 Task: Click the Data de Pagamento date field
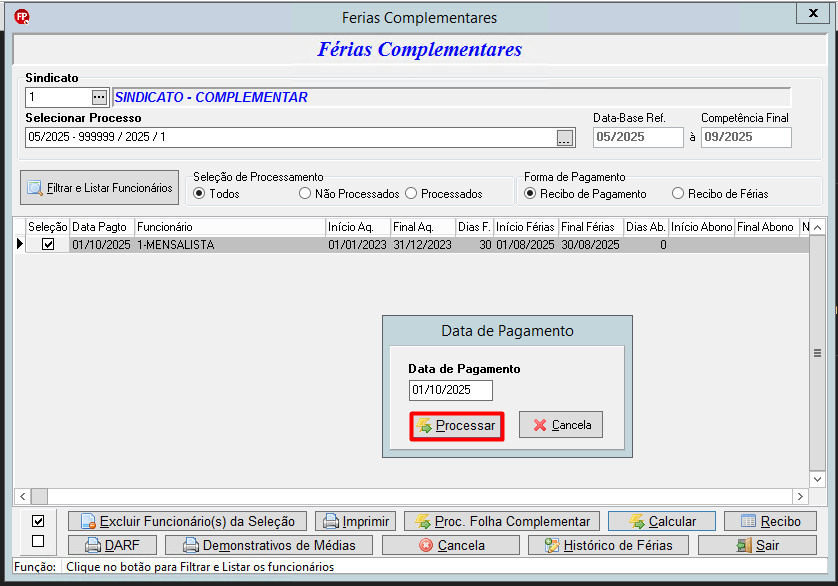pyautogui.click(x=451, y=390)
